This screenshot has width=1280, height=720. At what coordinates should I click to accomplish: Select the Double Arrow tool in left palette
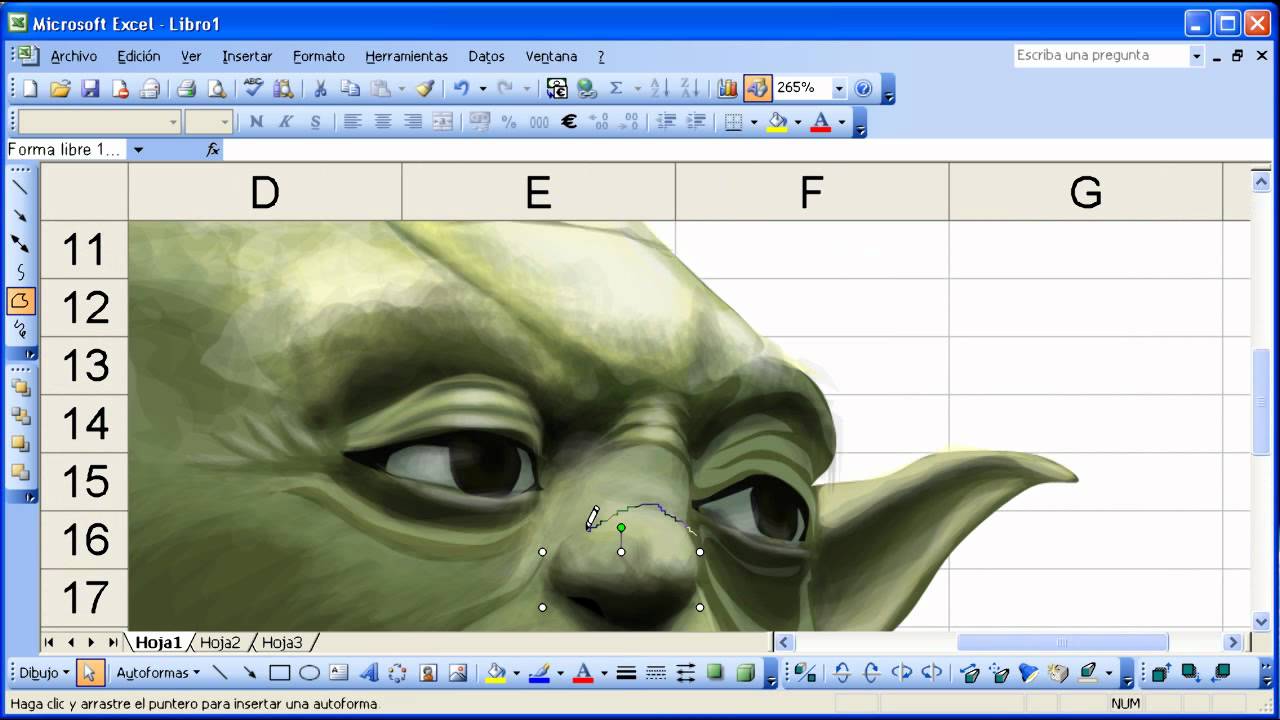20,243
